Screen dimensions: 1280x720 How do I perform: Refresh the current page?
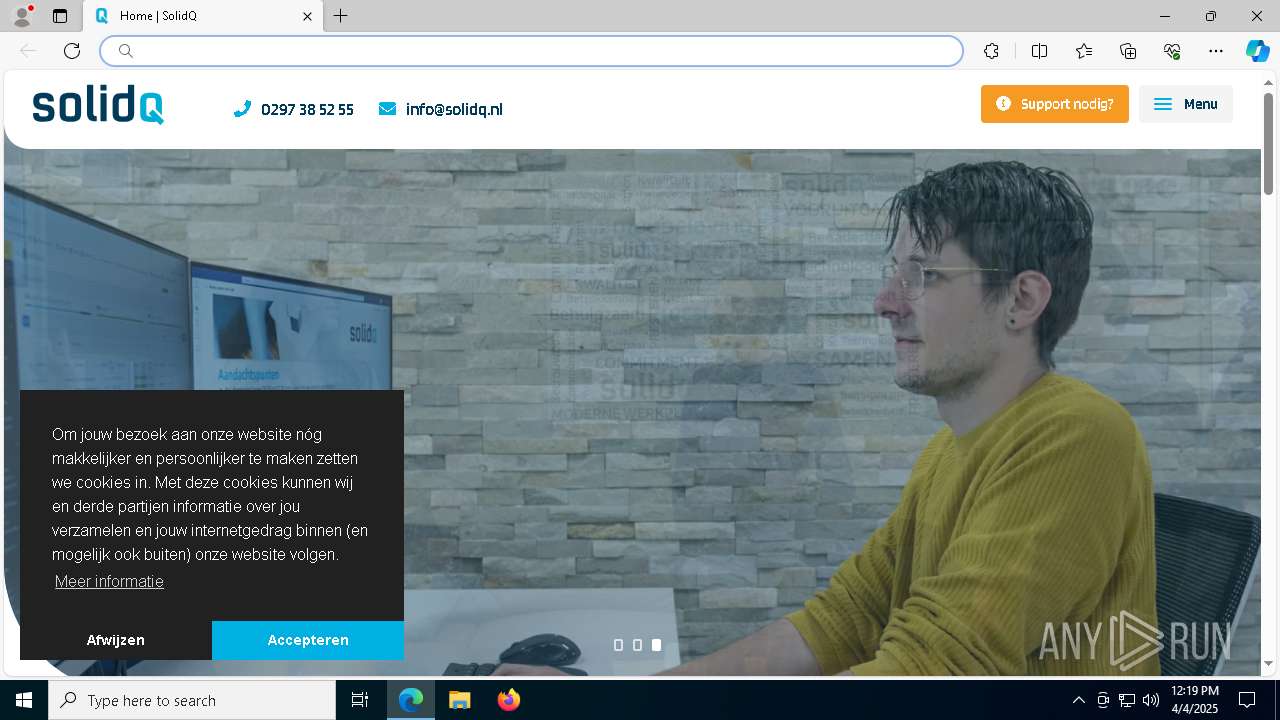tap(72, 51)
